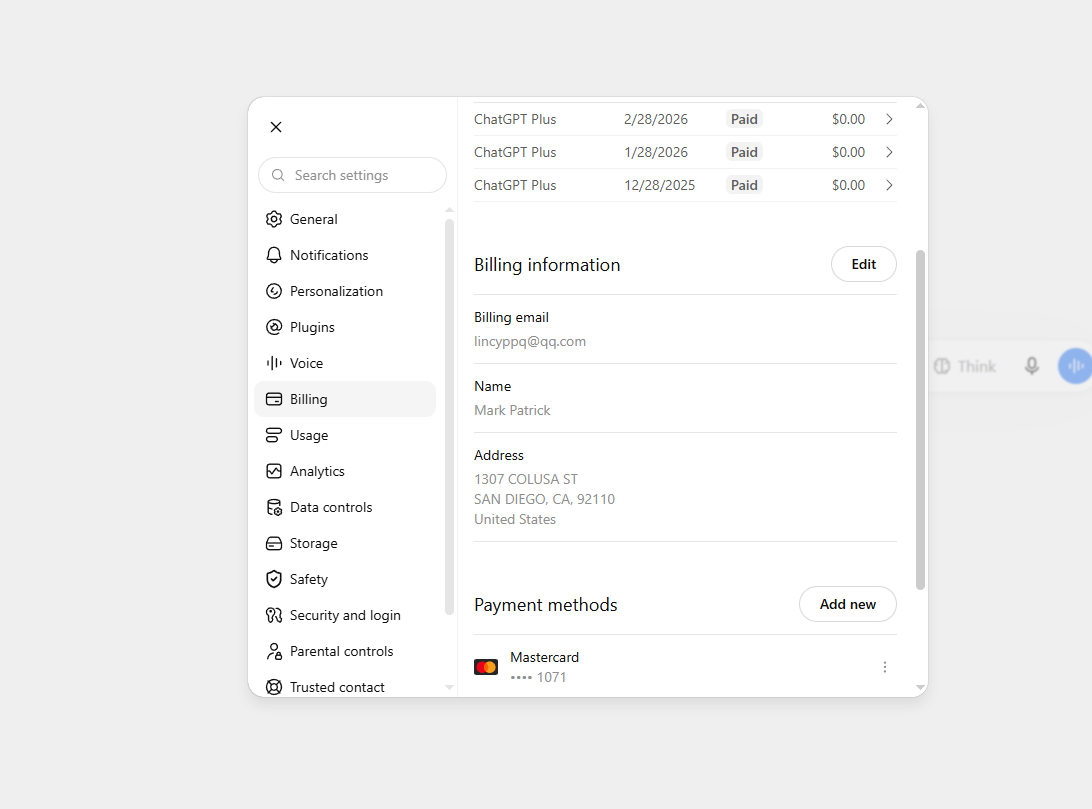Select the Usage label
The image size is (1092, 809).
pos(309,436)
